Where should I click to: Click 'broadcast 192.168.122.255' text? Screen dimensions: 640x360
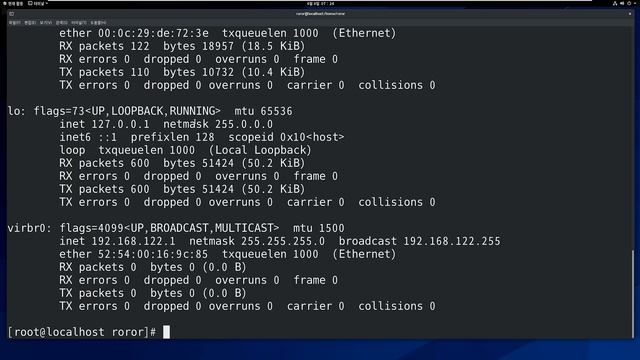420,241
